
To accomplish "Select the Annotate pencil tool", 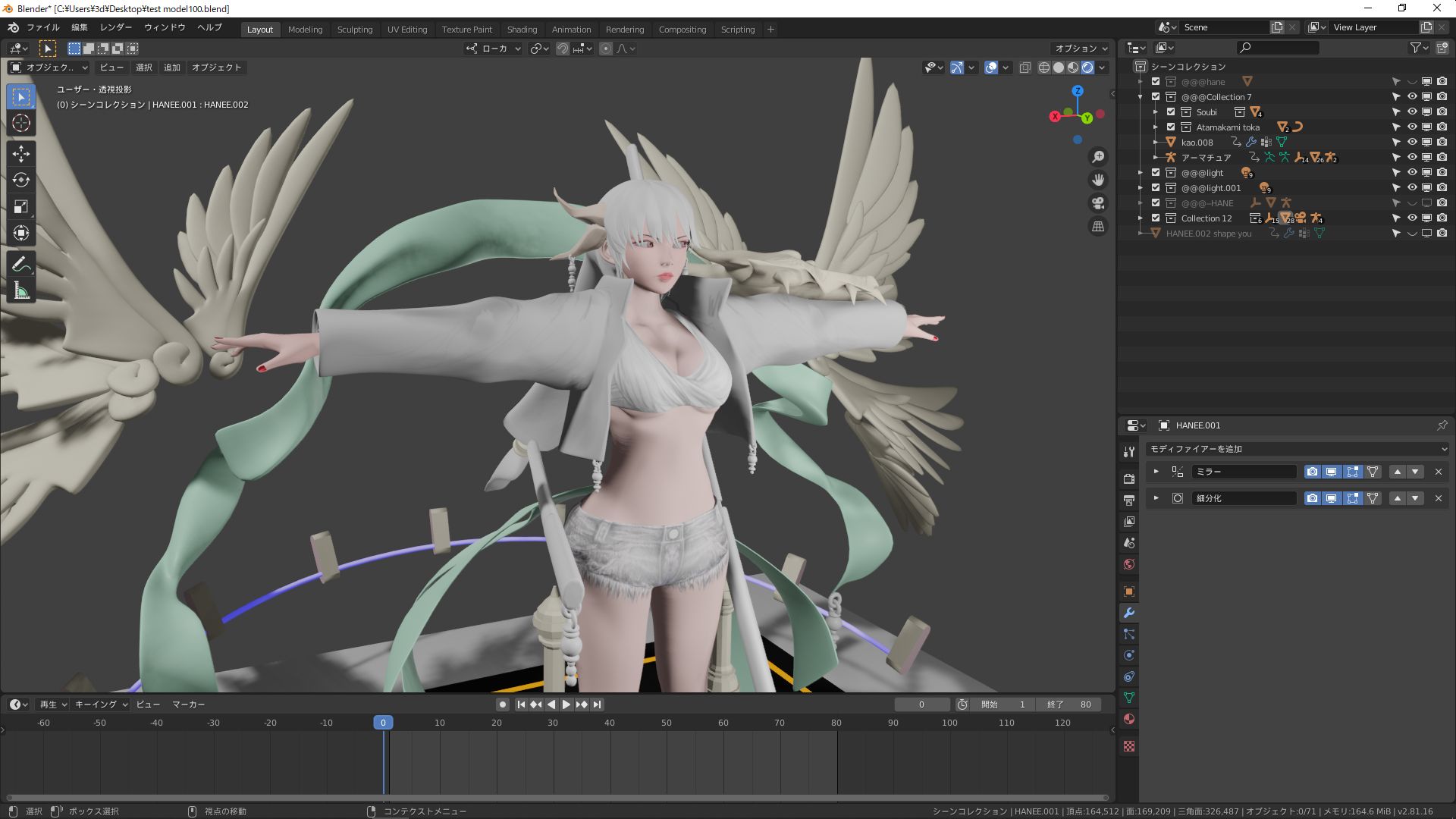I will 21,264.
